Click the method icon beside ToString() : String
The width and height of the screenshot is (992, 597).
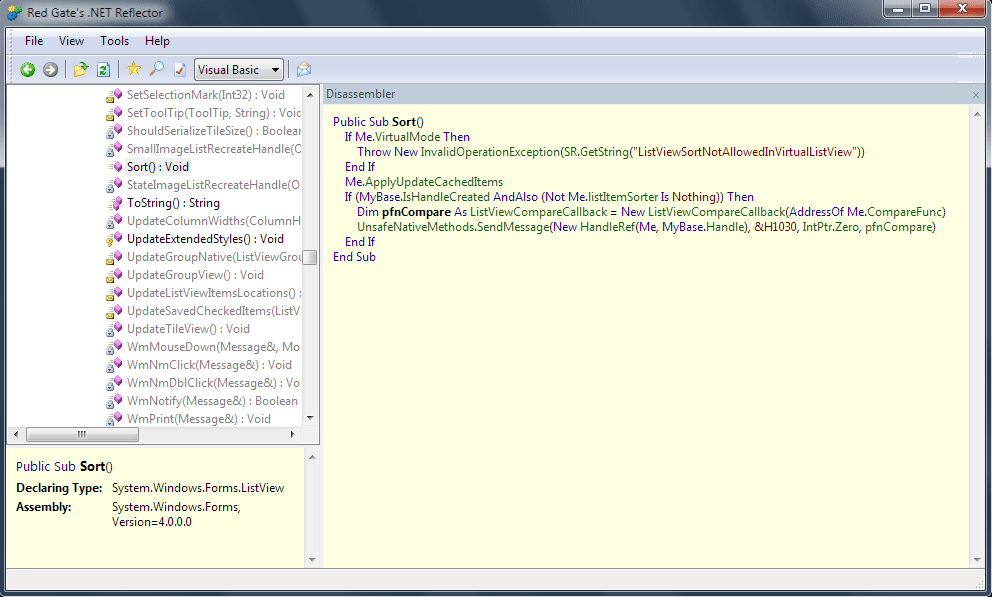click(x=115, y=203)
